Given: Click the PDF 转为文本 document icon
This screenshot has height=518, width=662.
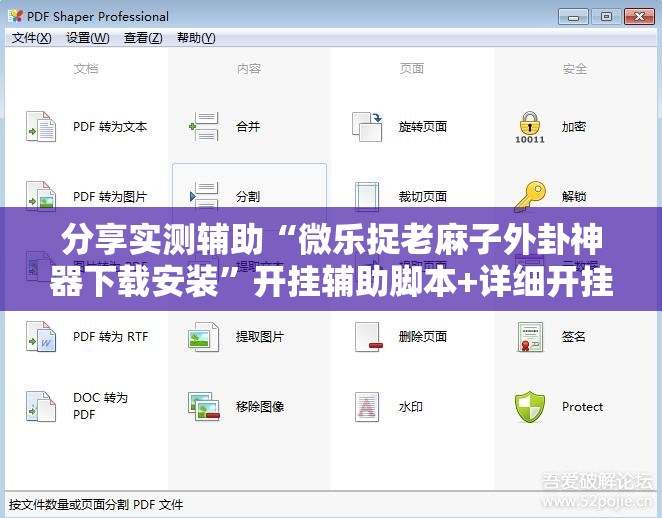Looking at the screenshot, I should click(x=41, y=127).
